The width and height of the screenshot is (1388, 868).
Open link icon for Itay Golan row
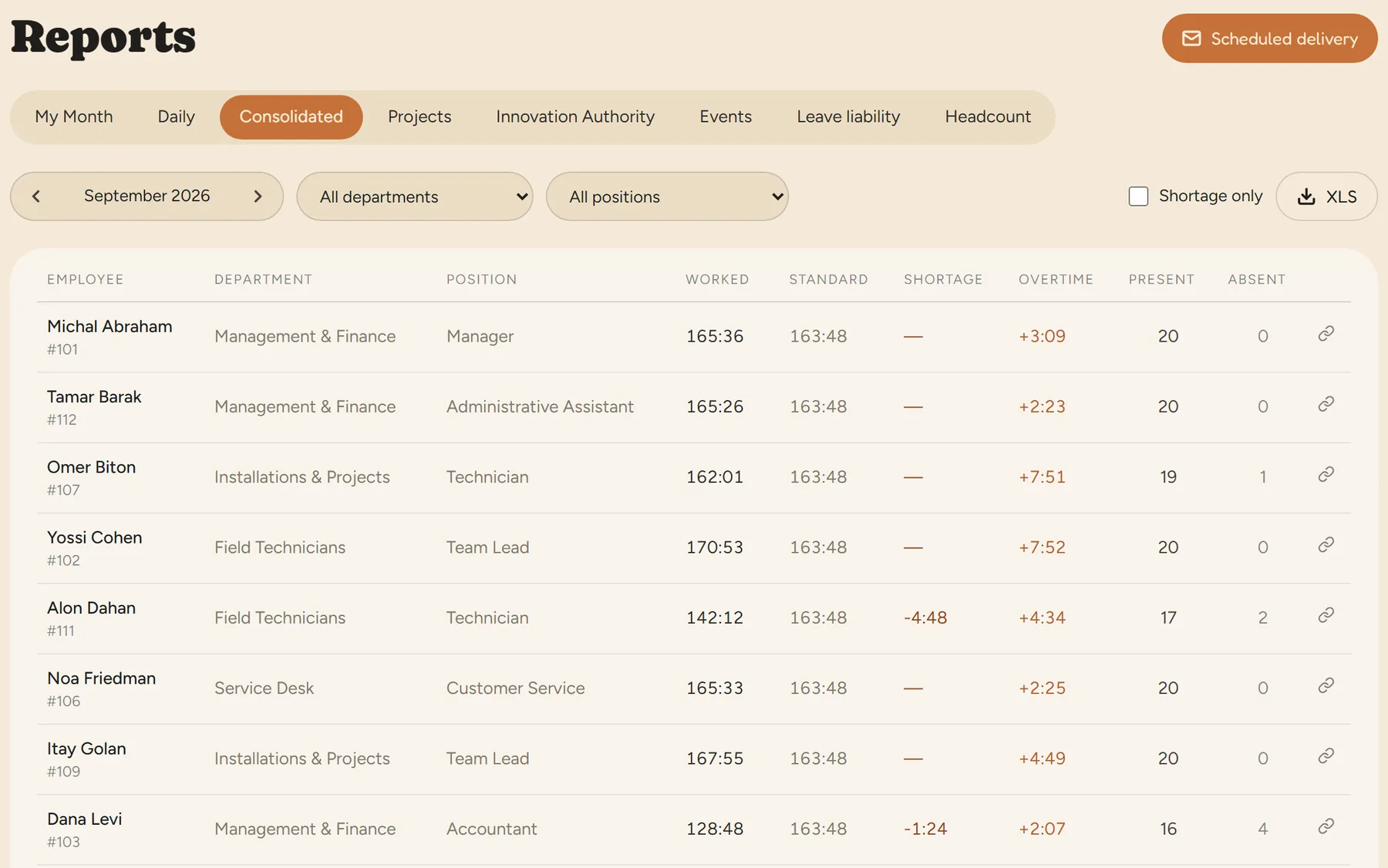coord(1326,756)
